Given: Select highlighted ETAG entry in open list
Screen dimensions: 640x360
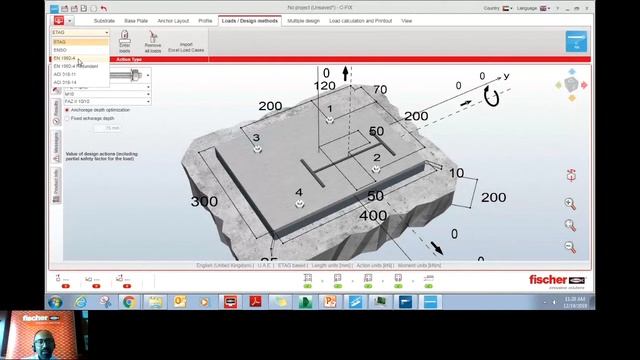Looking at the screenshot, I should pyautogui.click(x=80, y=42).
